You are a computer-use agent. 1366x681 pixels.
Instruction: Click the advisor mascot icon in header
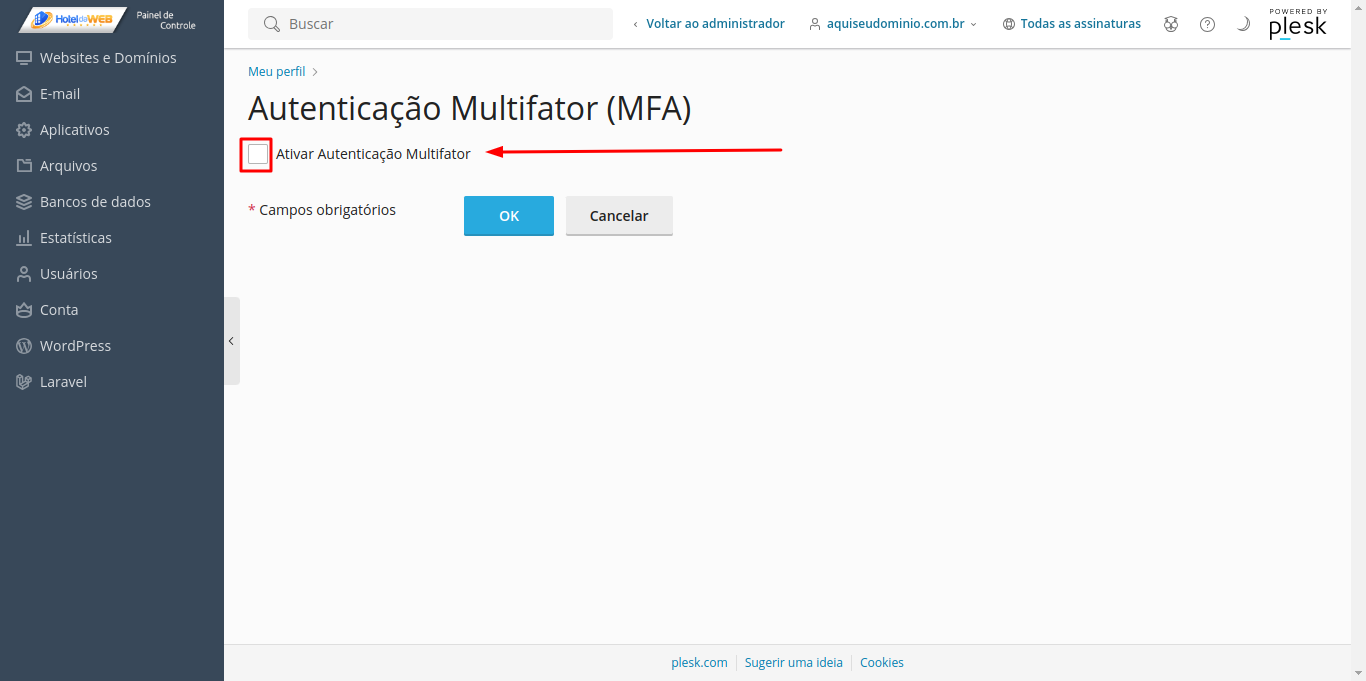1171,24
